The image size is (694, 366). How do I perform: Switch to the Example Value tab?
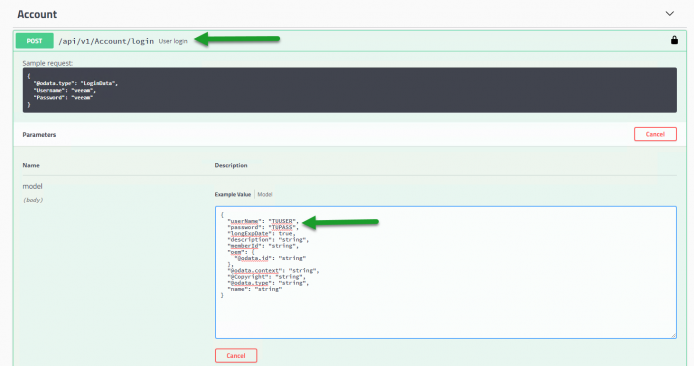click(233, 194)
